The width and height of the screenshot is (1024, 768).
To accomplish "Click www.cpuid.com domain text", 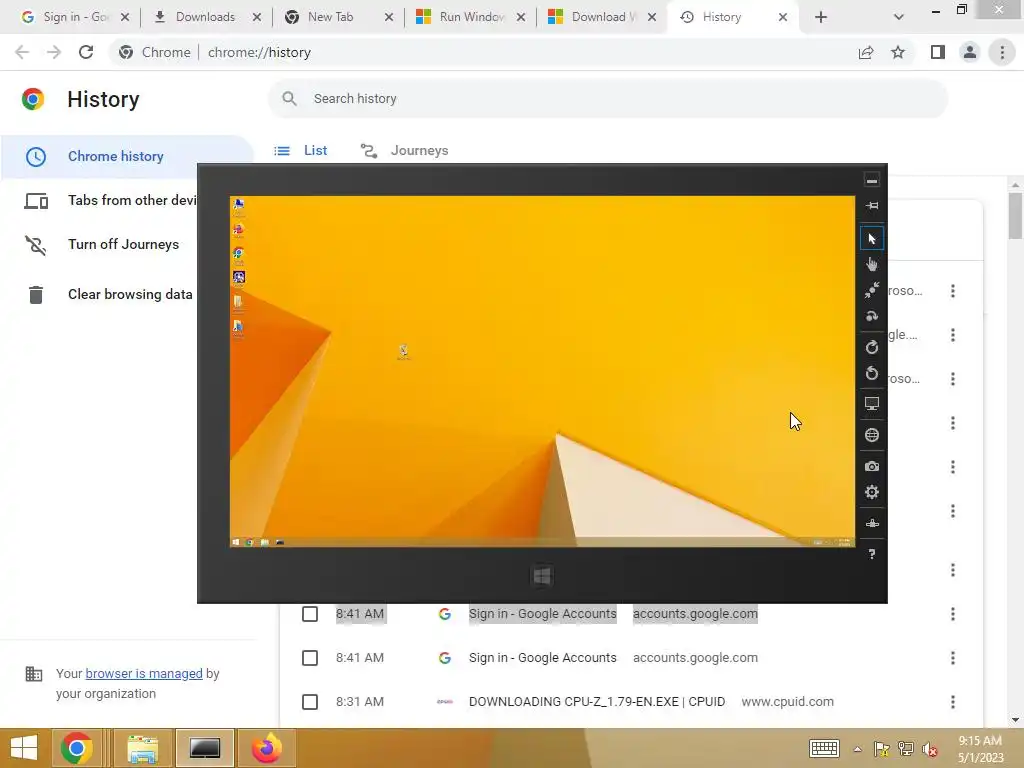I will point(788,702).
